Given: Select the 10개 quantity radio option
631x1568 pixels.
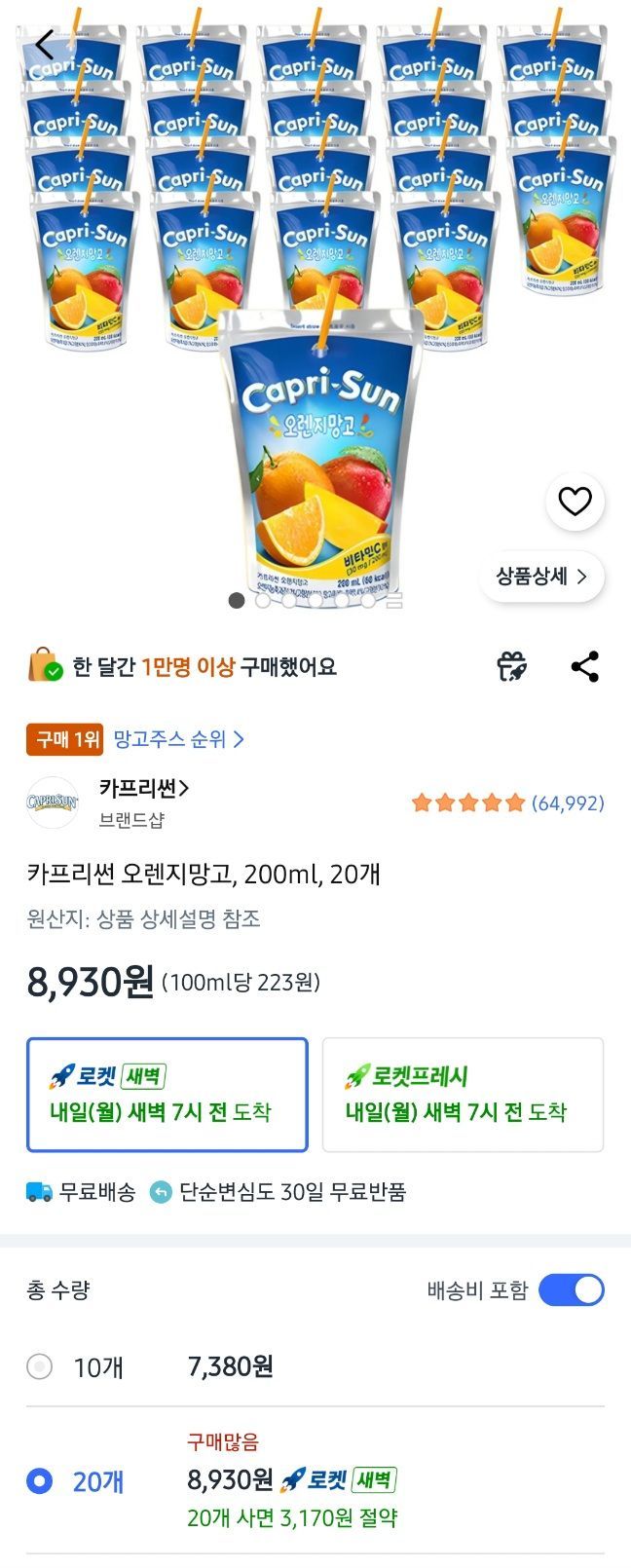Looking at the screenshot, I should tap(40, 1366).
